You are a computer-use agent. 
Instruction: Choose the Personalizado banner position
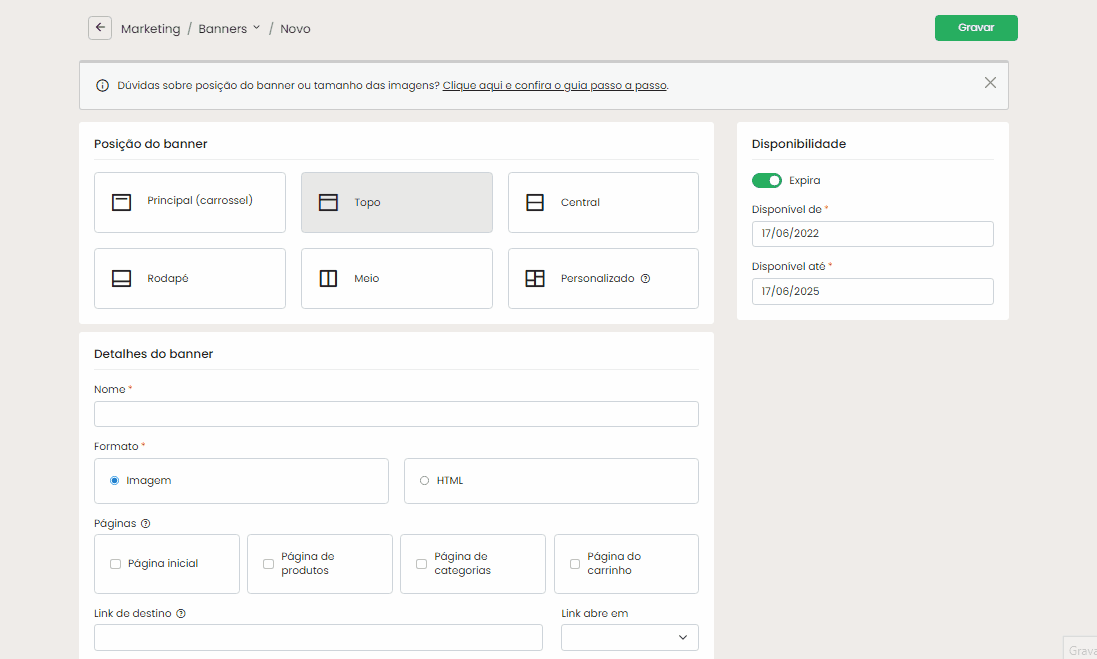click(x=603, y=278)
